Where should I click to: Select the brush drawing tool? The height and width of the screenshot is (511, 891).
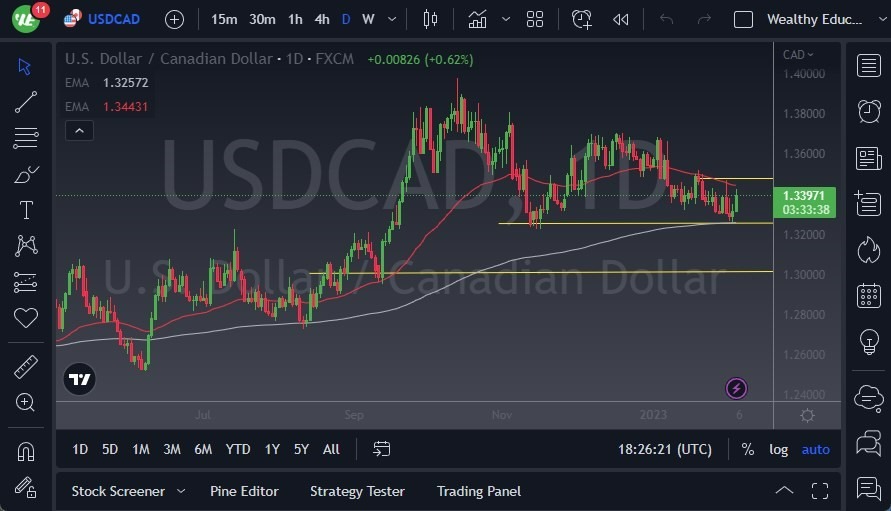pyautogui.click(x=26, y=174)
